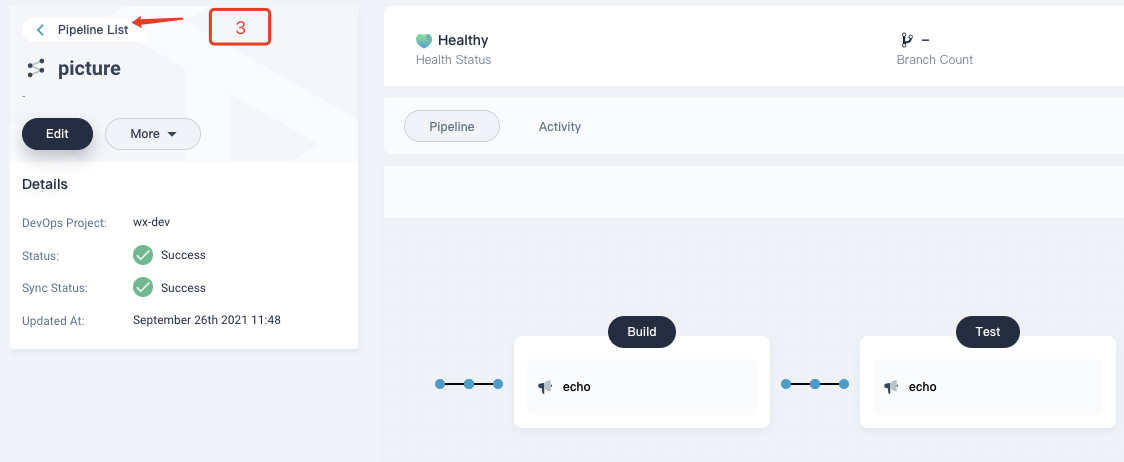Viewport: 1124px width, 462px height.
Task: Click the megaphone icon in Test stage
Action: tap(892, 387)
